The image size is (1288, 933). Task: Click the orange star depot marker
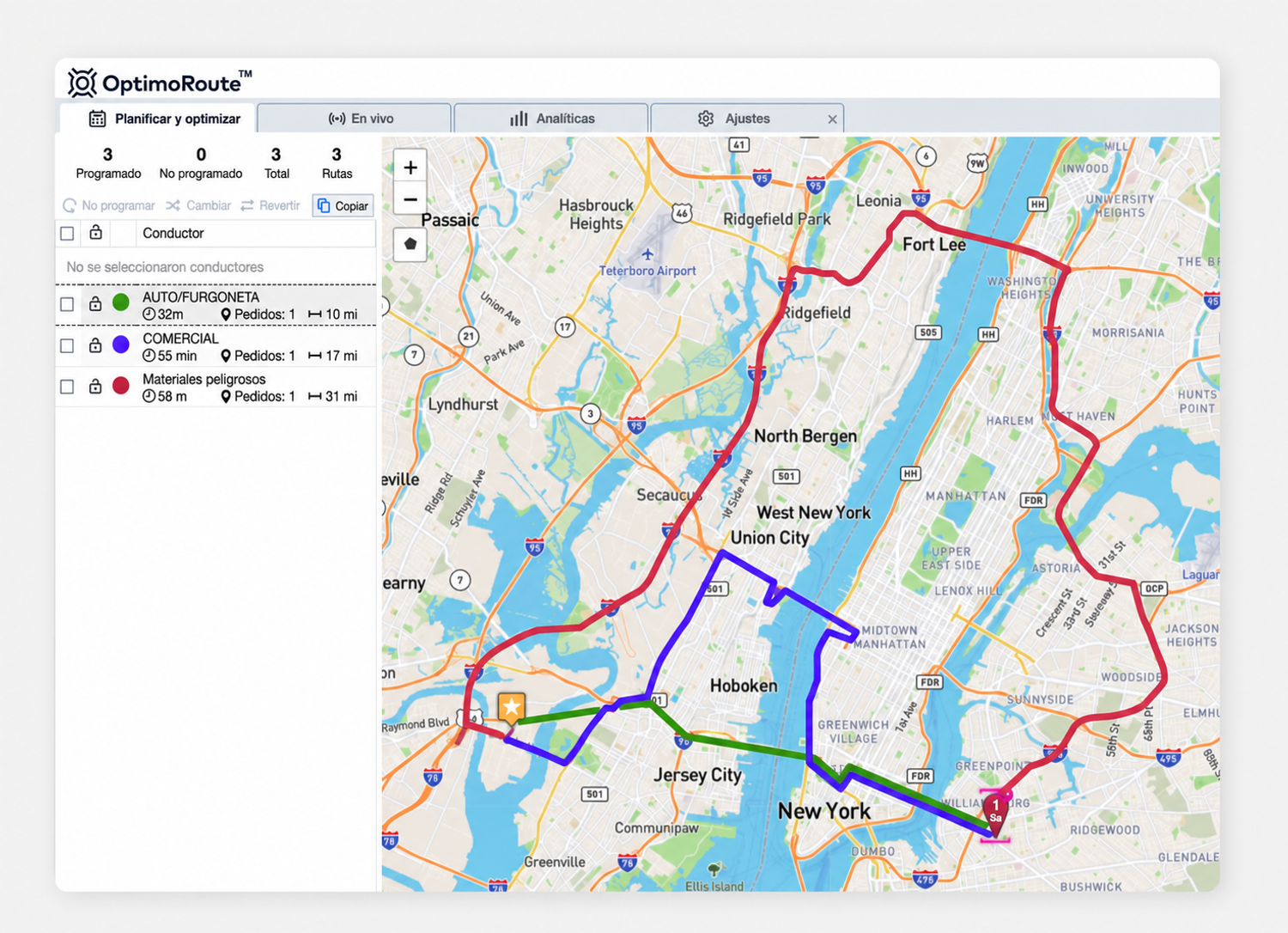pyautogui.click(x=512, y=709)
